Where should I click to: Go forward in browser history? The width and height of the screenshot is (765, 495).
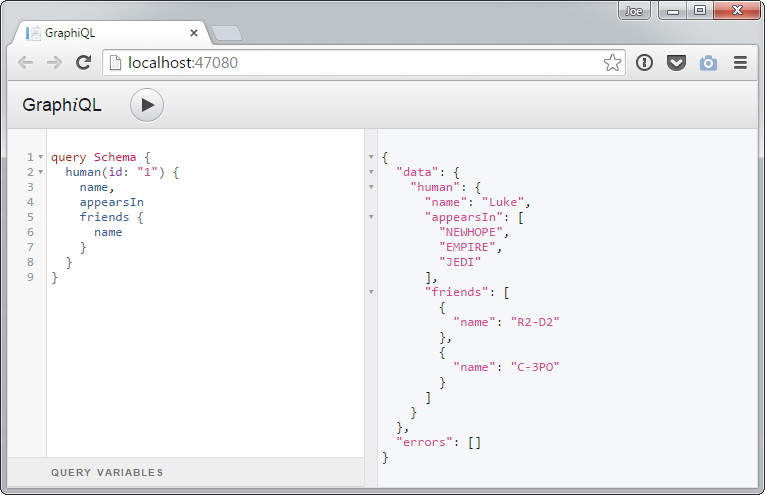pyautogui.click(x=54, y=62)
